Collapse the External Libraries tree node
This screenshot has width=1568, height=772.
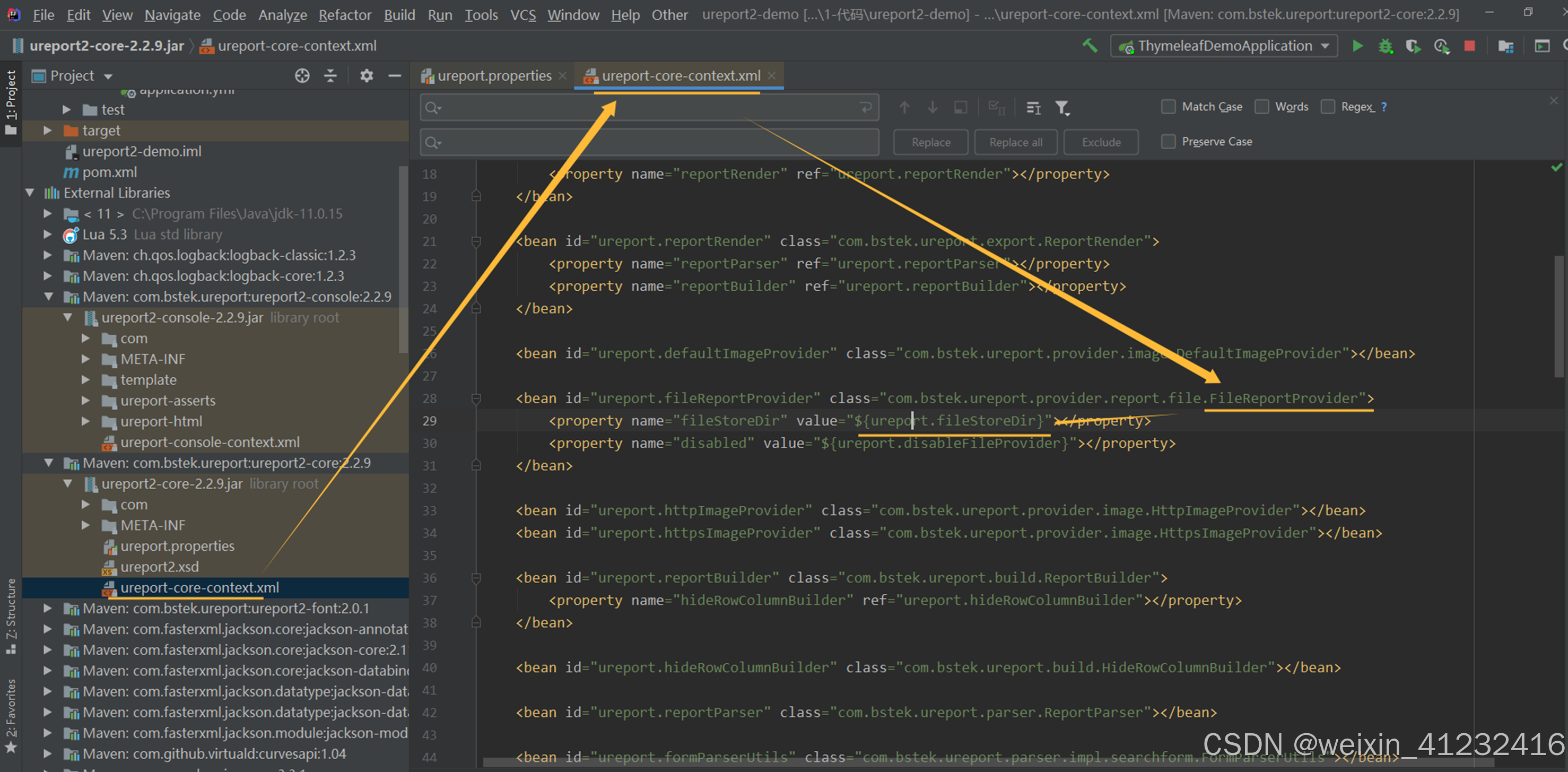(30, 193)
